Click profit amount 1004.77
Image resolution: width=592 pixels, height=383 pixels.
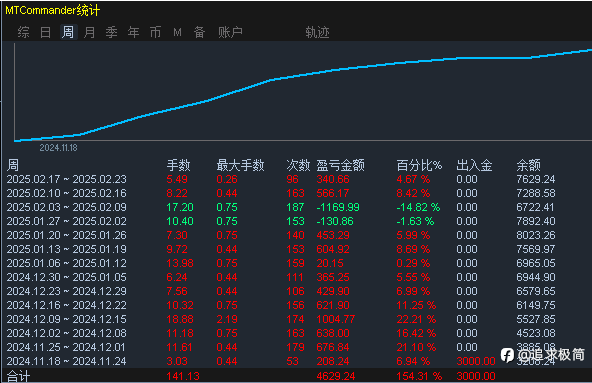coord(336,319)
